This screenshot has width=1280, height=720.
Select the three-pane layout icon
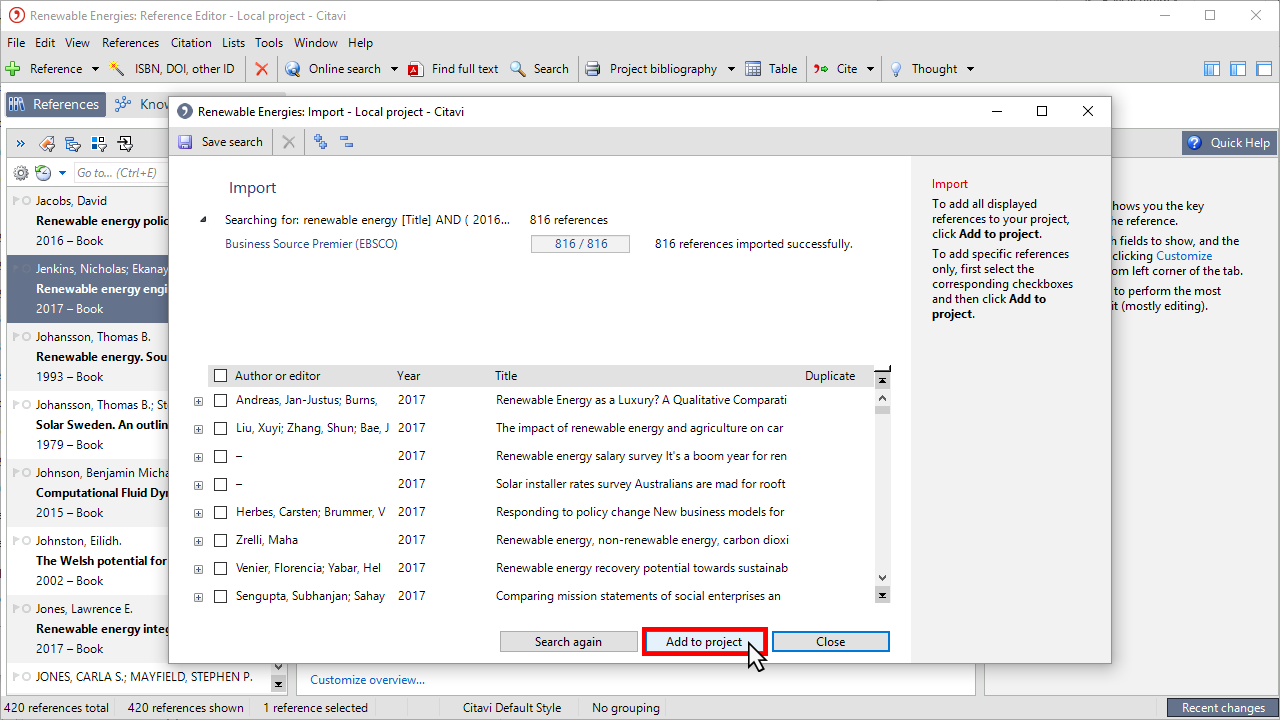click(x=1212, y=69)
